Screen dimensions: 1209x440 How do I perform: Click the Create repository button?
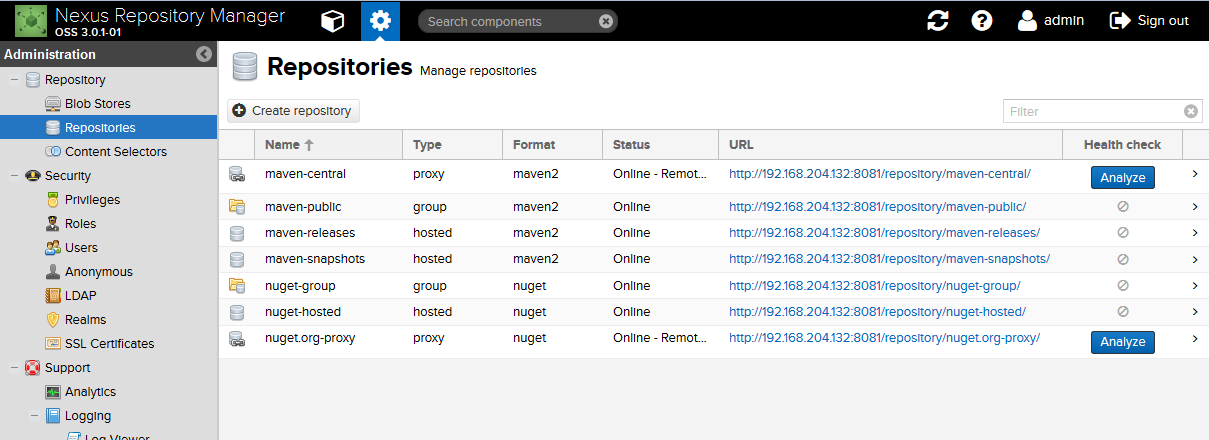pos(293,111)
